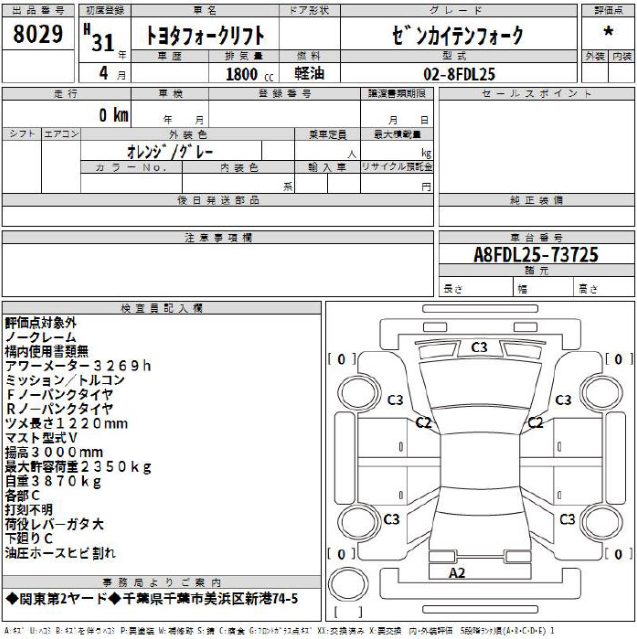Click the evaluation score star cell
This screenshot has height=639, width=637.
tap(608, 32)
